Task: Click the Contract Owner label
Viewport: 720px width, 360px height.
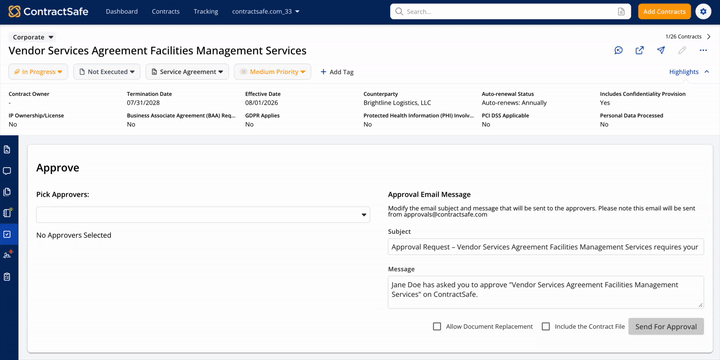Action: (29, 94)
